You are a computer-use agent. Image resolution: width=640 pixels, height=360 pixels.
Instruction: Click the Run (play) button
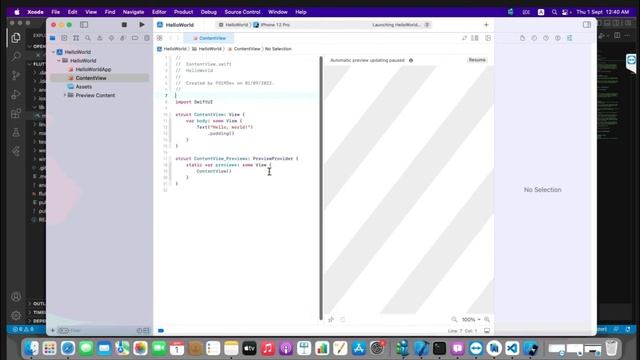click(142, 25)
